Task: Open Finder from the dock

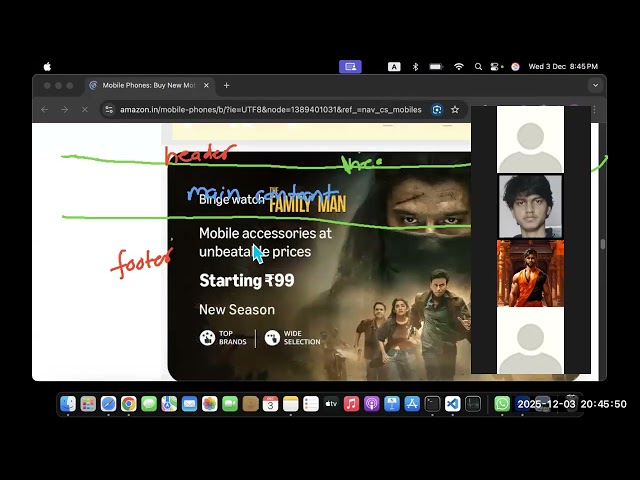Action: point(68,404)
